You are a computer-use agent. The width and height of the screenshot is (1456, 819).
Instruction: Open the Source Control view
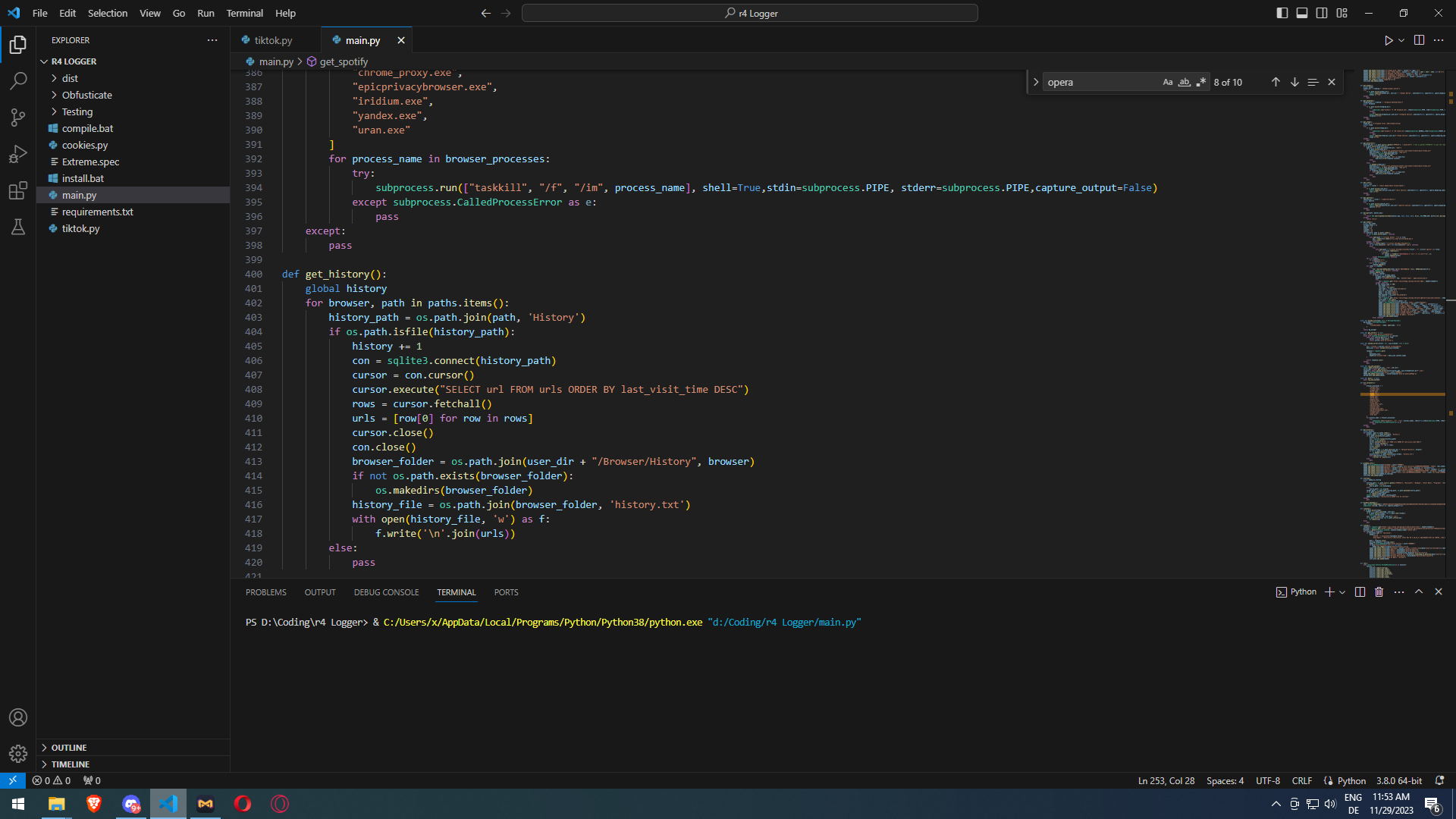tap(18, 117)
